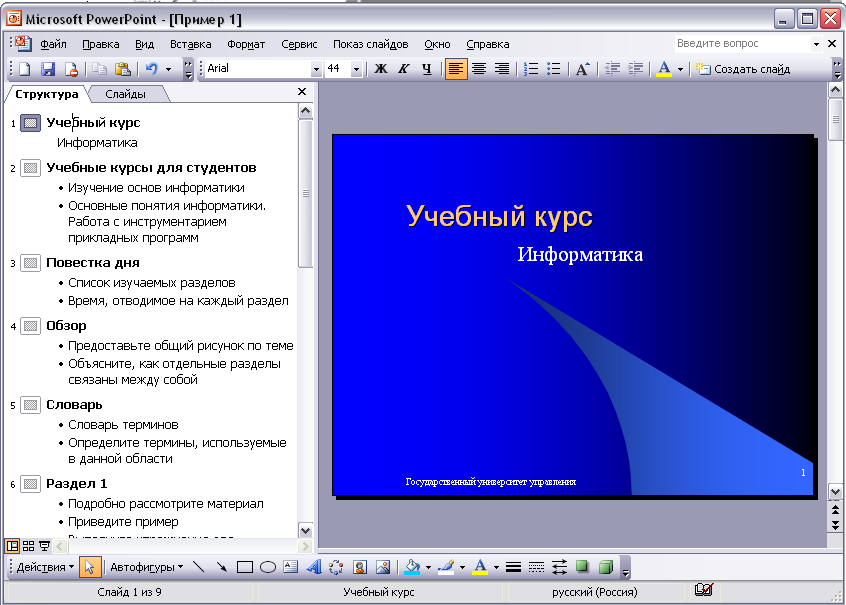Insert picture from file
The height and width of the screenshot is (605, 846).
(x=383, y=567)
